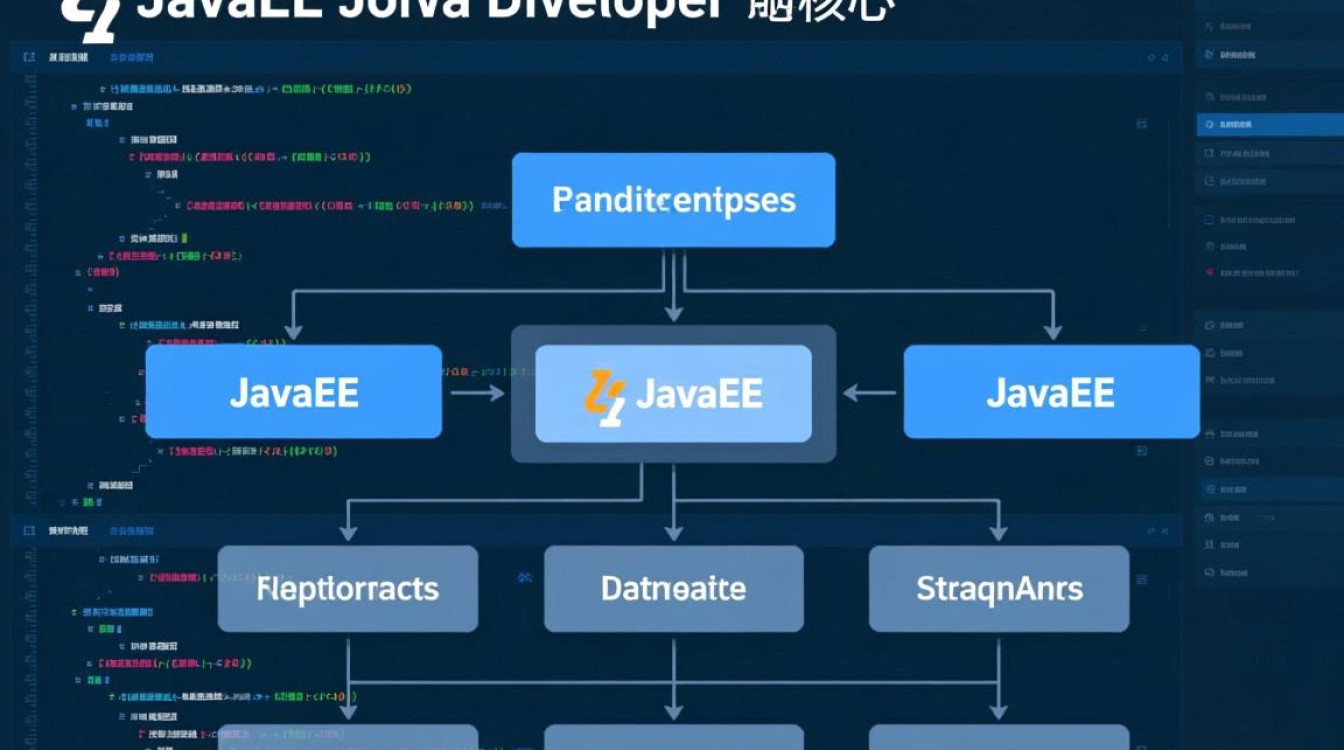
Task: Select the highlighted blue row in the right sidebar
Action: [x=1270, y=125]
